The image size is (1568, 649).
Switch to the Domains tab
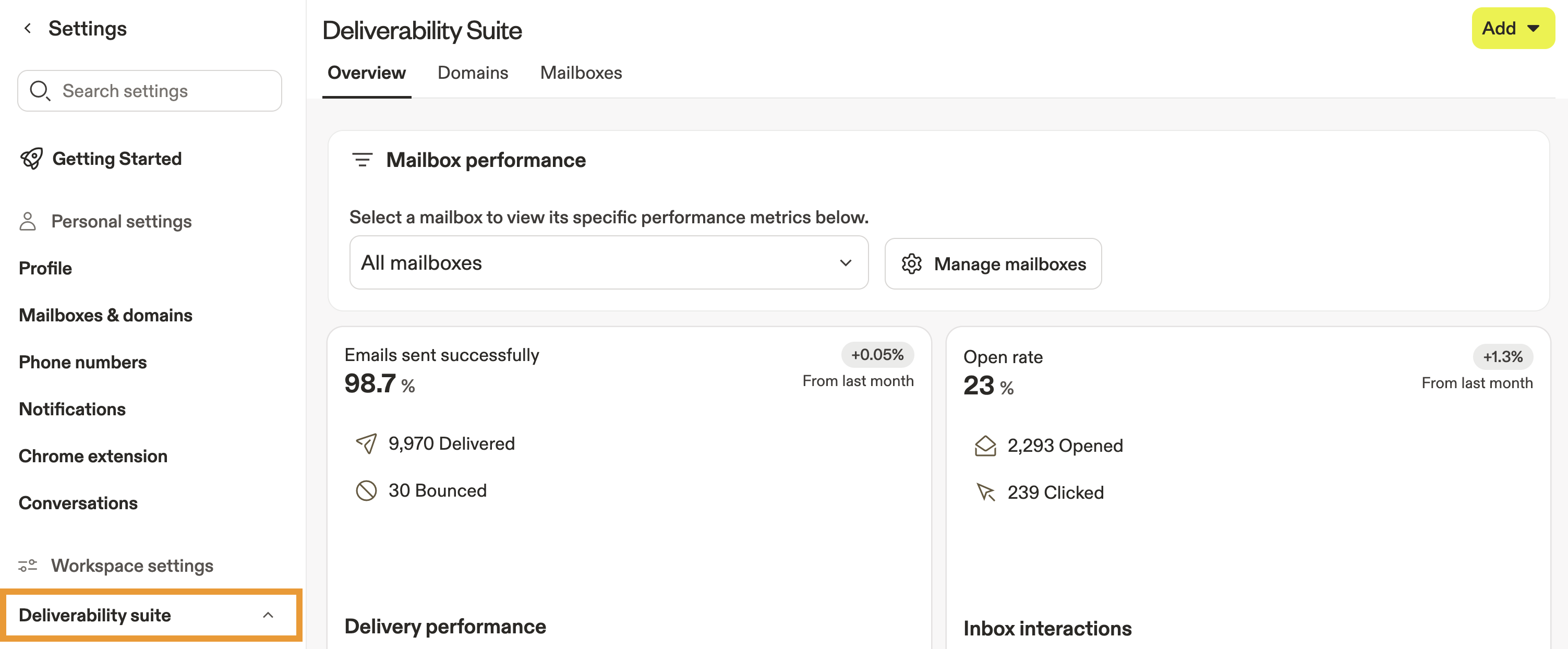tap(473, 73)
